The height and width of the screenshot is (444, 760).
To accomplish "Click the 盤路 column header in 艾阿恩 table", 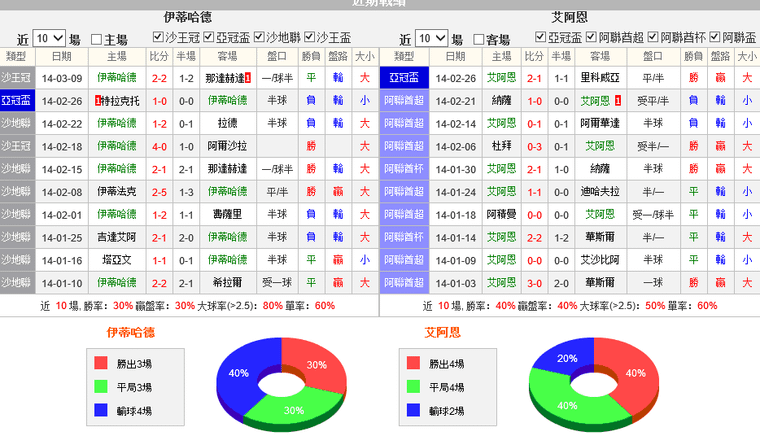I will 720,57.
